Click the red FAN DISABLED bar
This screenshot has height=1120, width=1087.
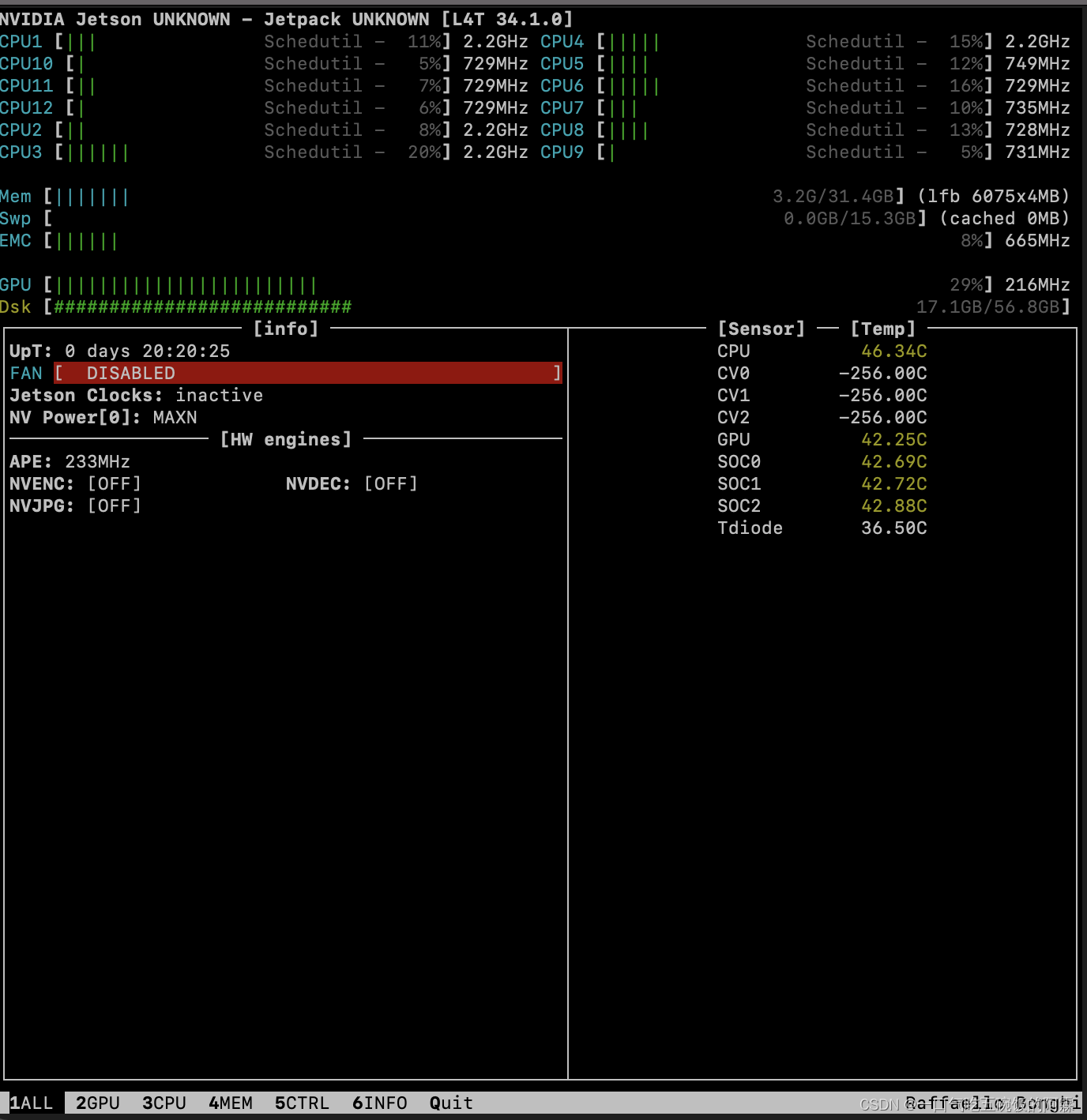pyautogui.click(x=308, y=373)
